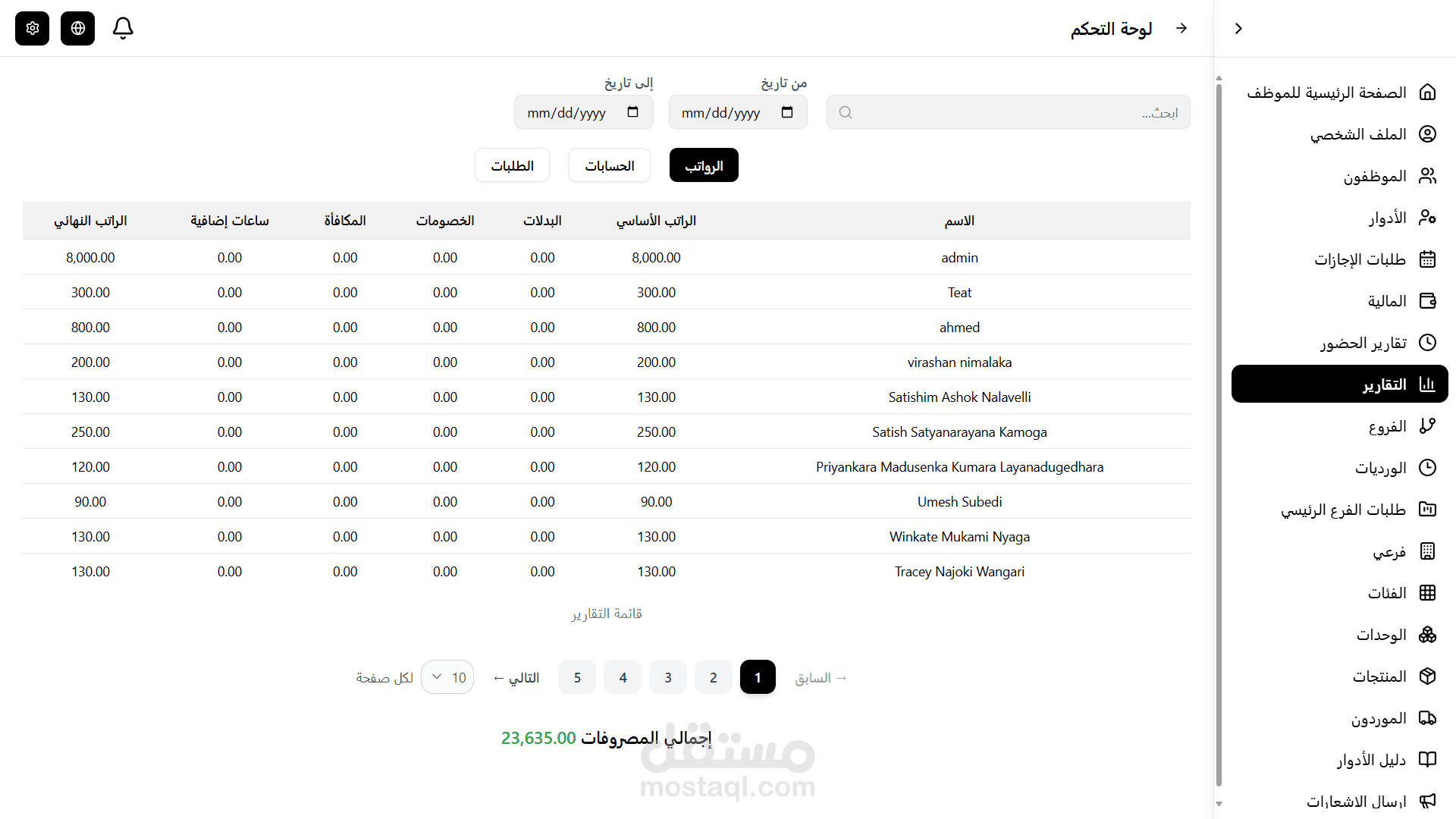This screenshot has height=819, width=1456.
Task: Click التالي next page button
Action: [x=516, y=677]
